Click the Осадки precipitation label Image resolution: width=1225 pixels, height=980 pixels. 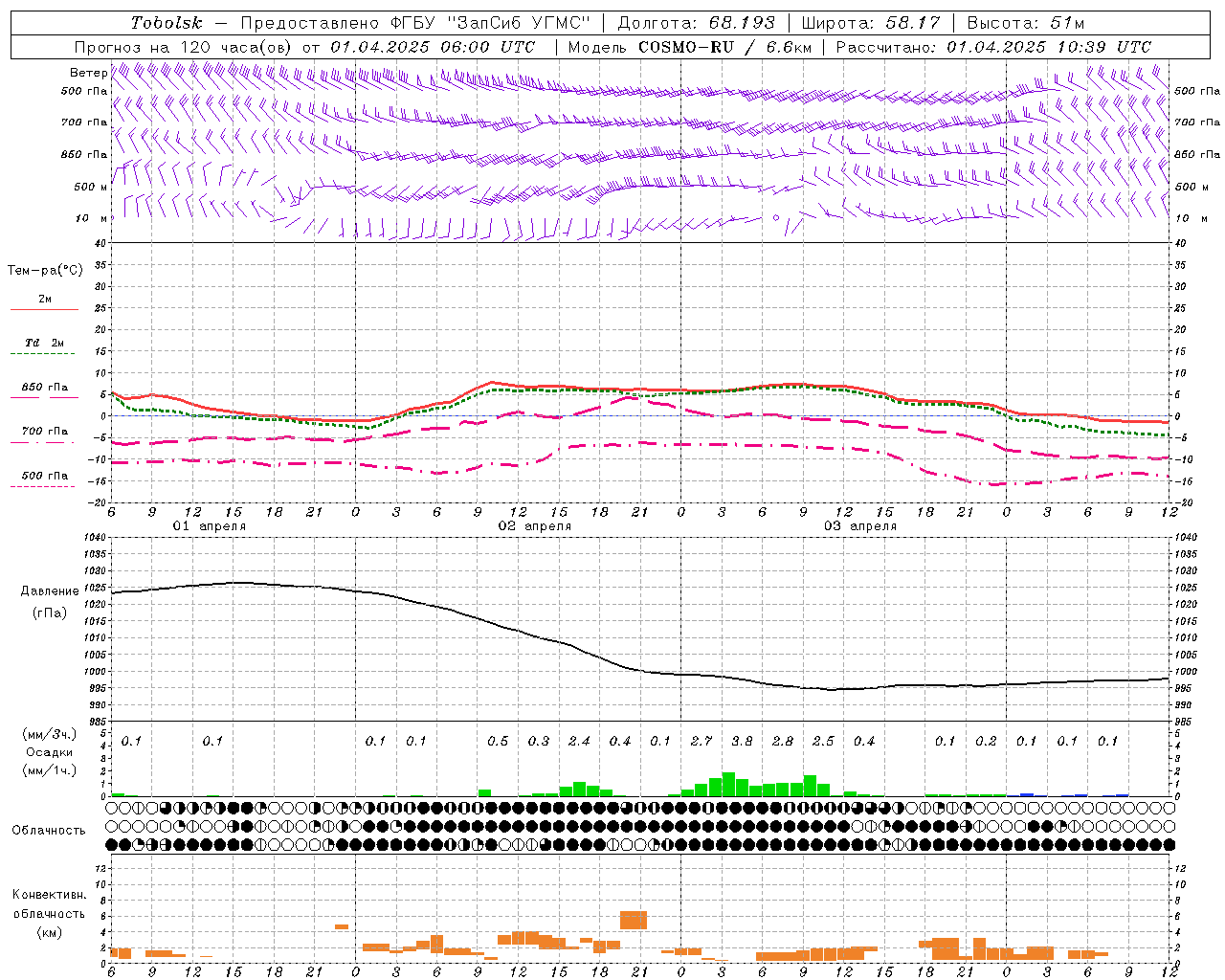pos(50,752)
